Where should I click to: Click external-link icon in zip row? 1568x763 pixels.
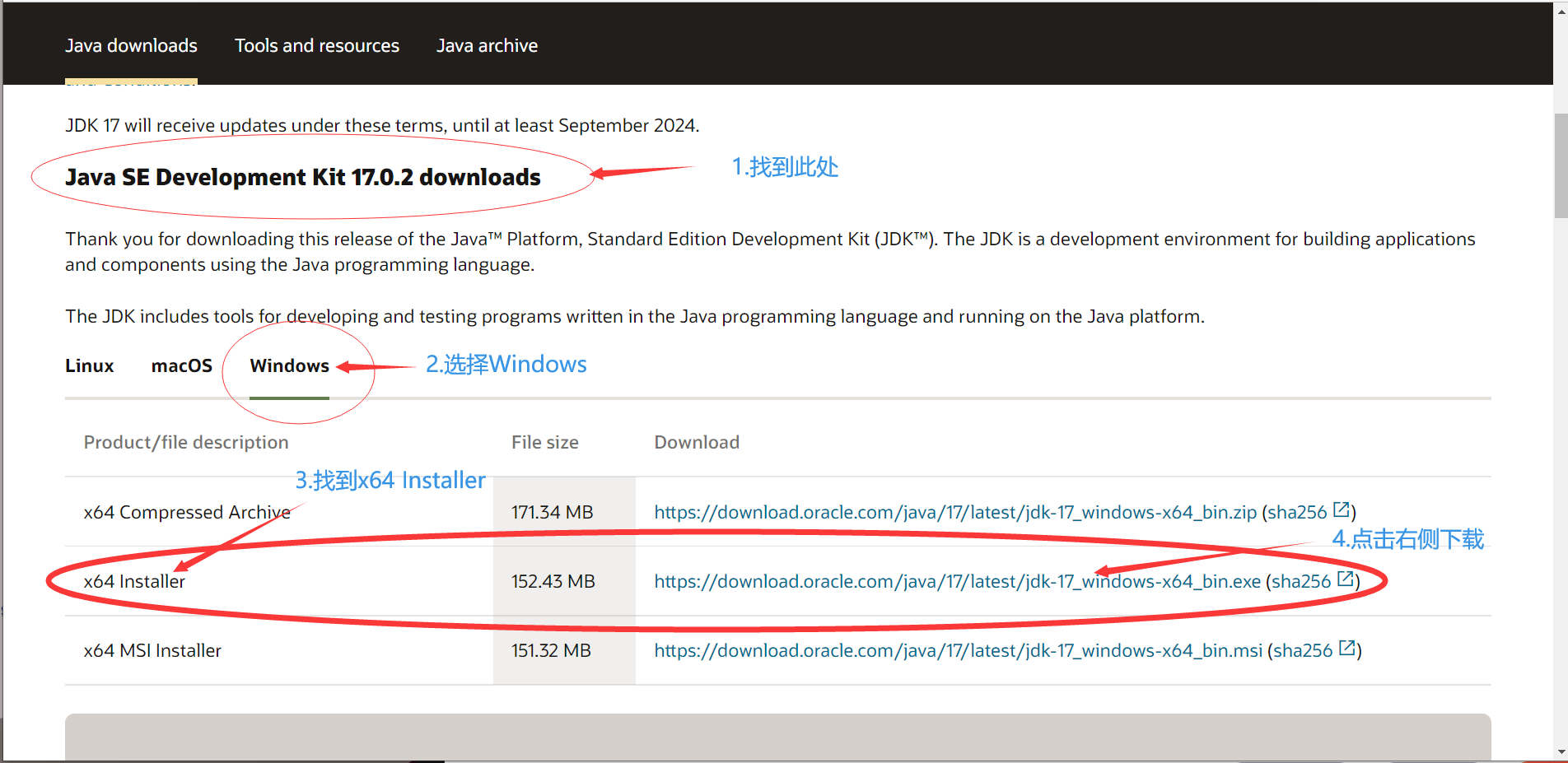1342,509
